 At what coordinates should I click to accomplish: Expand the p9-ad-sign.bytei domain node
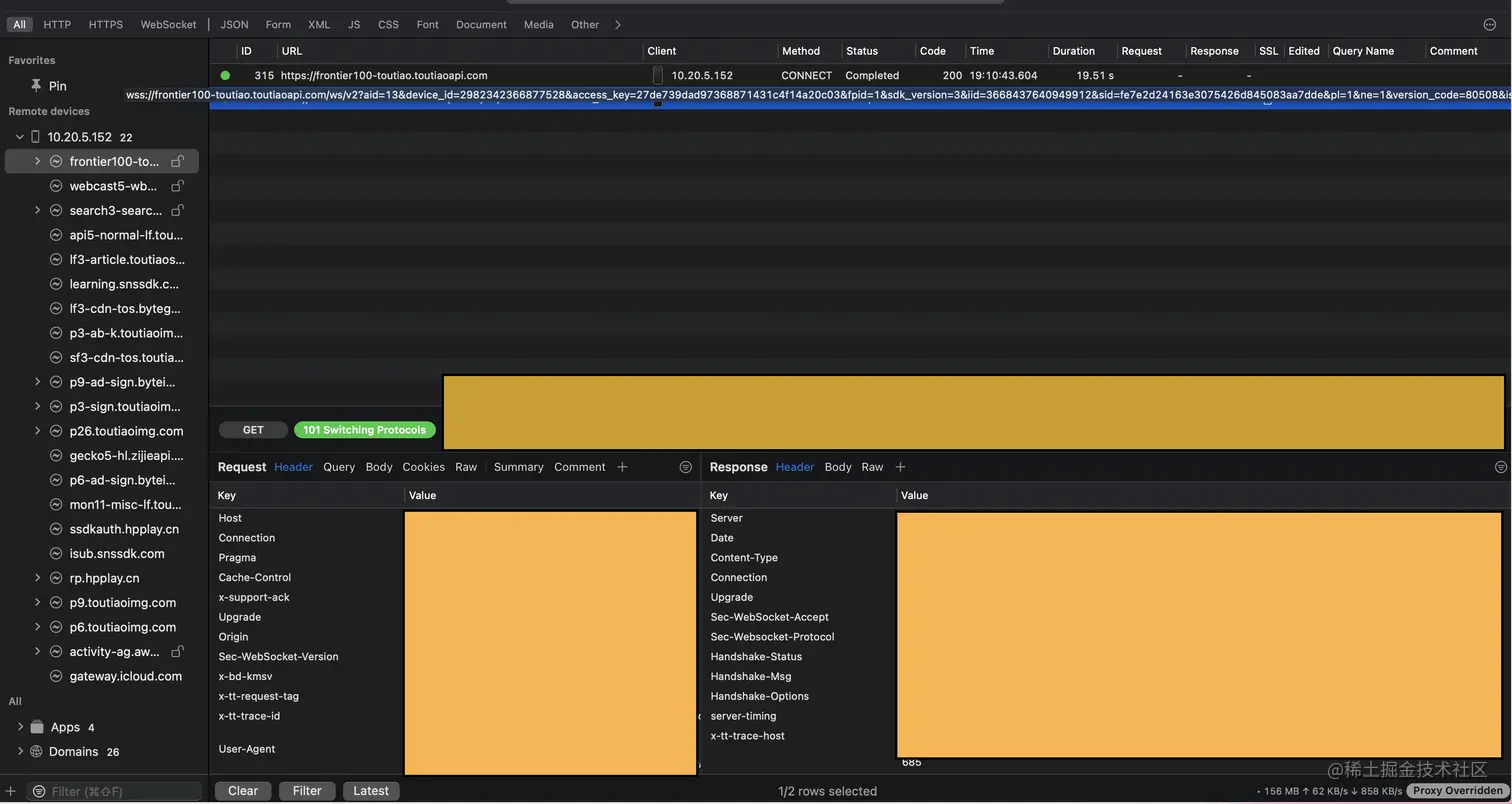pos(37,382)
